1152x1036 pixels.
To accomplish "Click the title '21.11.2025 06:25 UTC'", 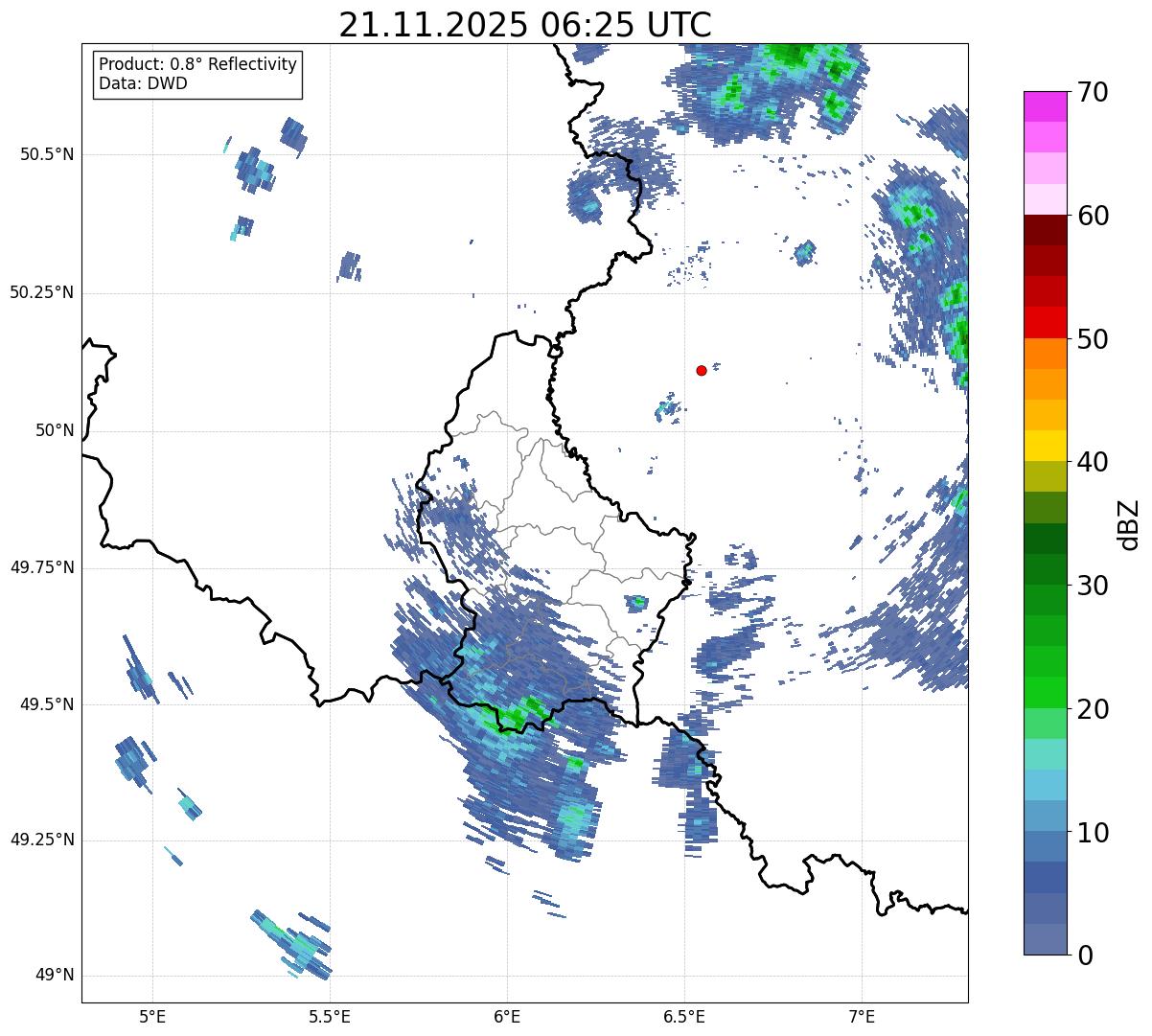I will point(525,25).
